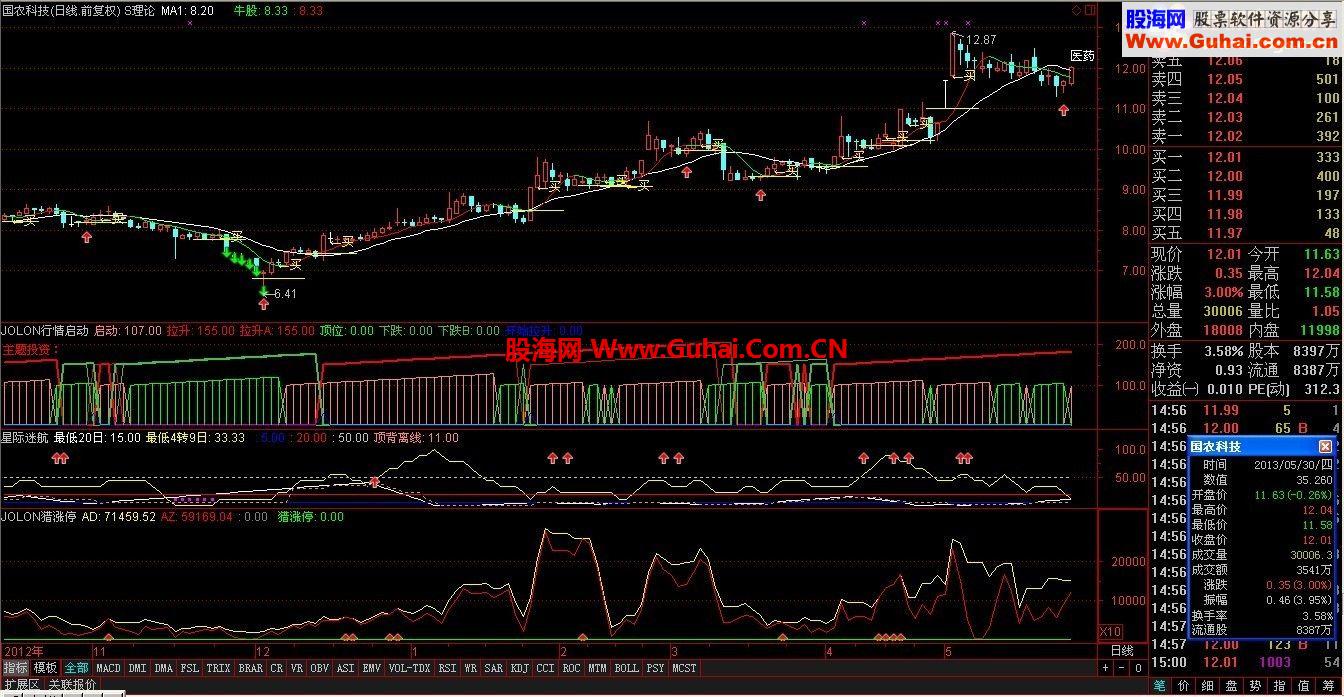Select the 盘 tab in quote panel

[1233, 686]
